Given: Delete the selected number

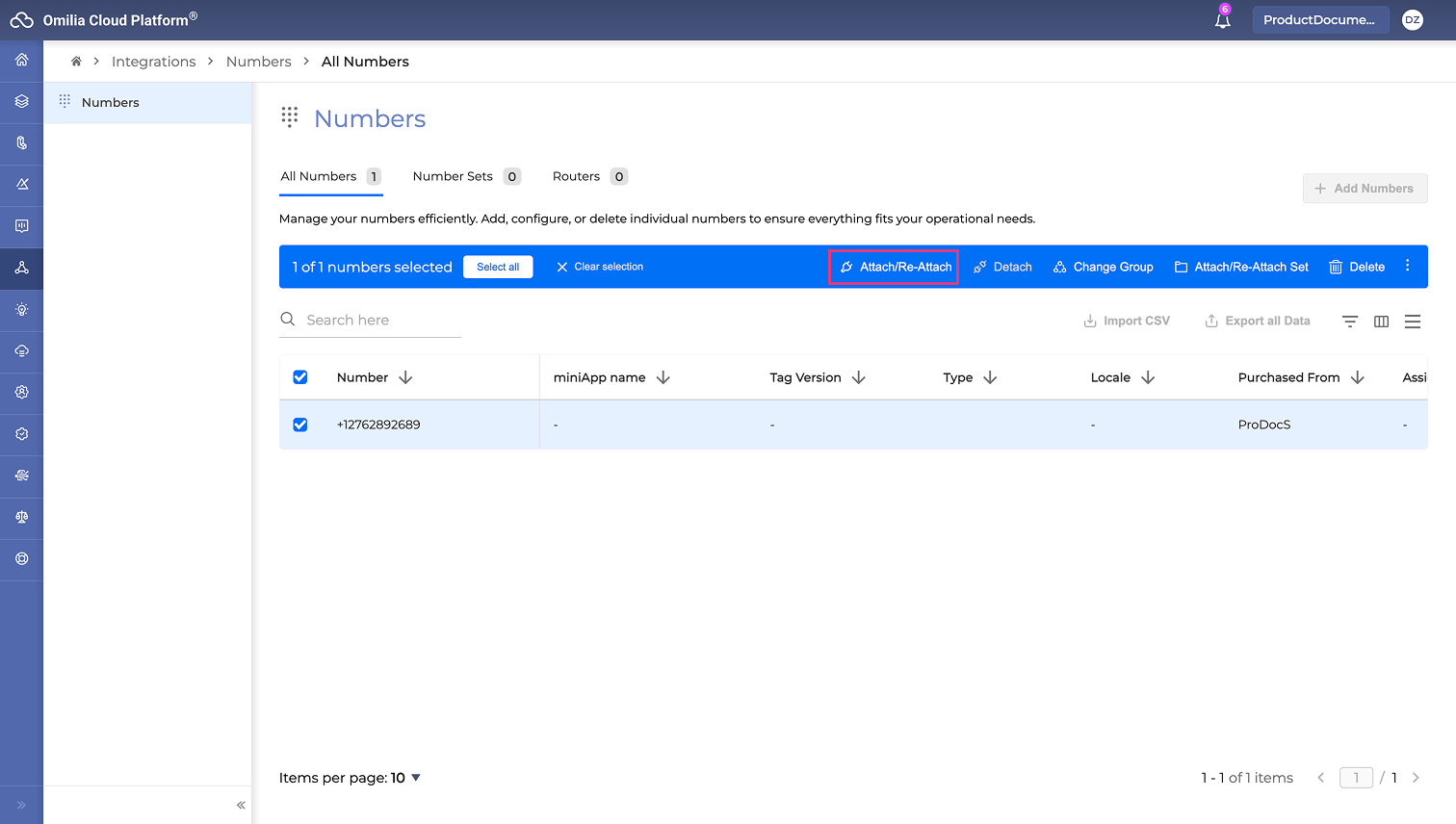Looking at the screenshot, I should pos(1357,267).
